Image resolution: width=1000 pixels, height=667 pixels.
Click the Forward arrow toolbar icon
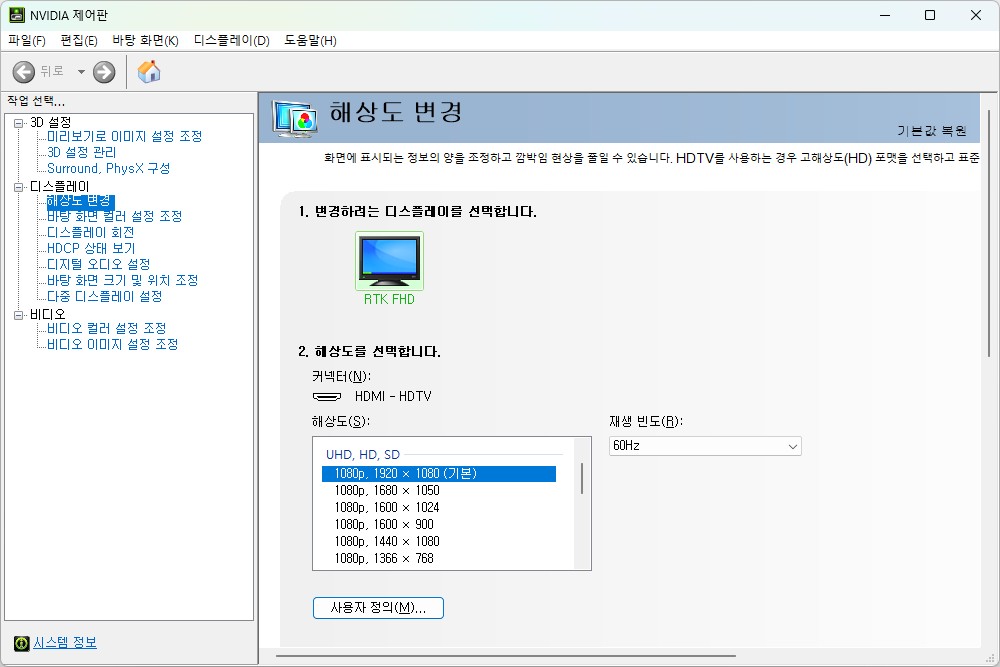(x=104, y=72)
